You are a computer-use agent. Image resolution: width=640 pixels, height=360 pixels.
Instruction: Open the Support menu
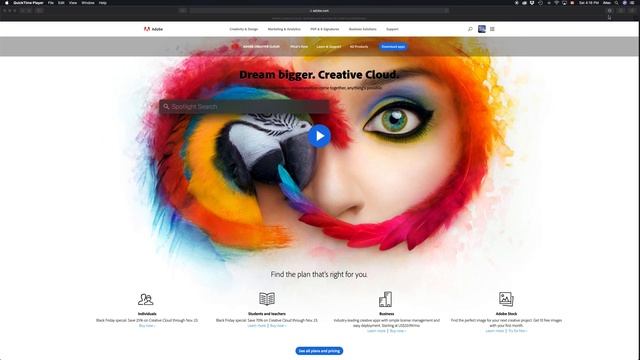pyautogui.click(x=392, y=29)
